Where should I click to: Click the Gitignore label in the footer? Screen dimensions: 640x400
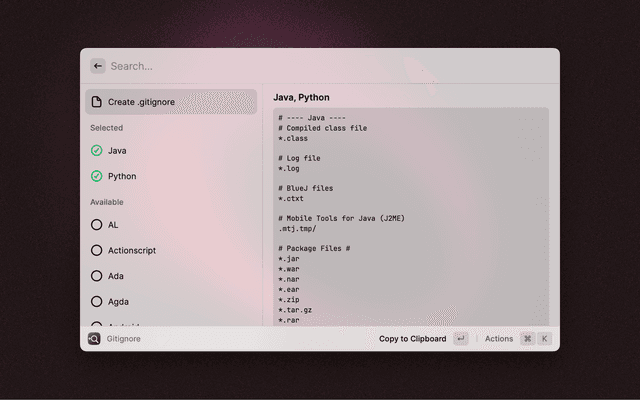pos(124,339)
